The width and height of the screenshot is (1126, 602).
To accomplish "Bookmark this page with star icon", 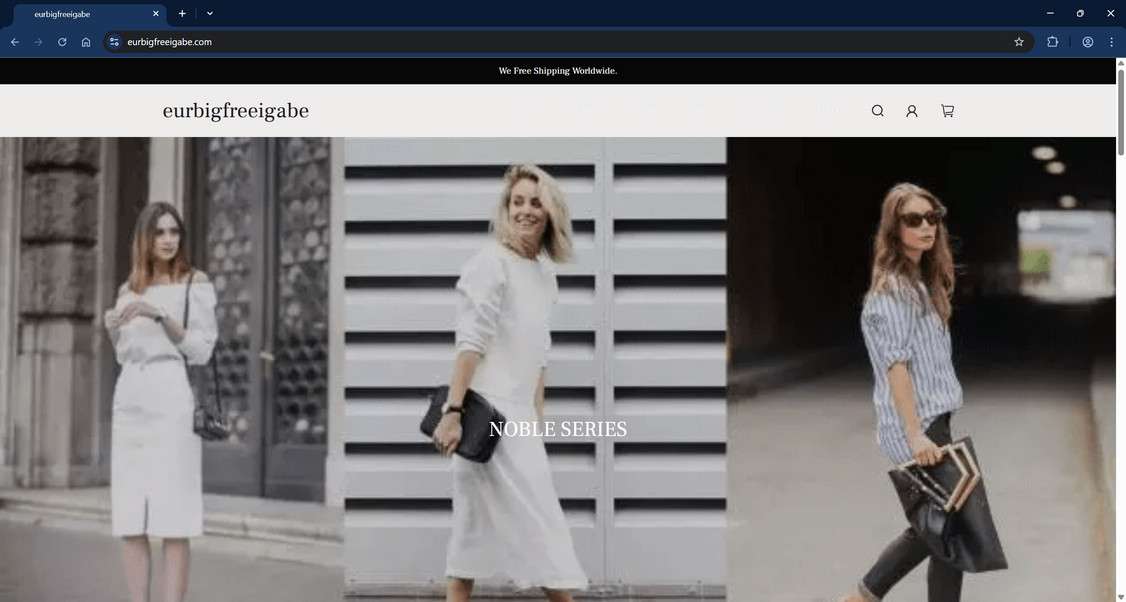I will 1018,42.
